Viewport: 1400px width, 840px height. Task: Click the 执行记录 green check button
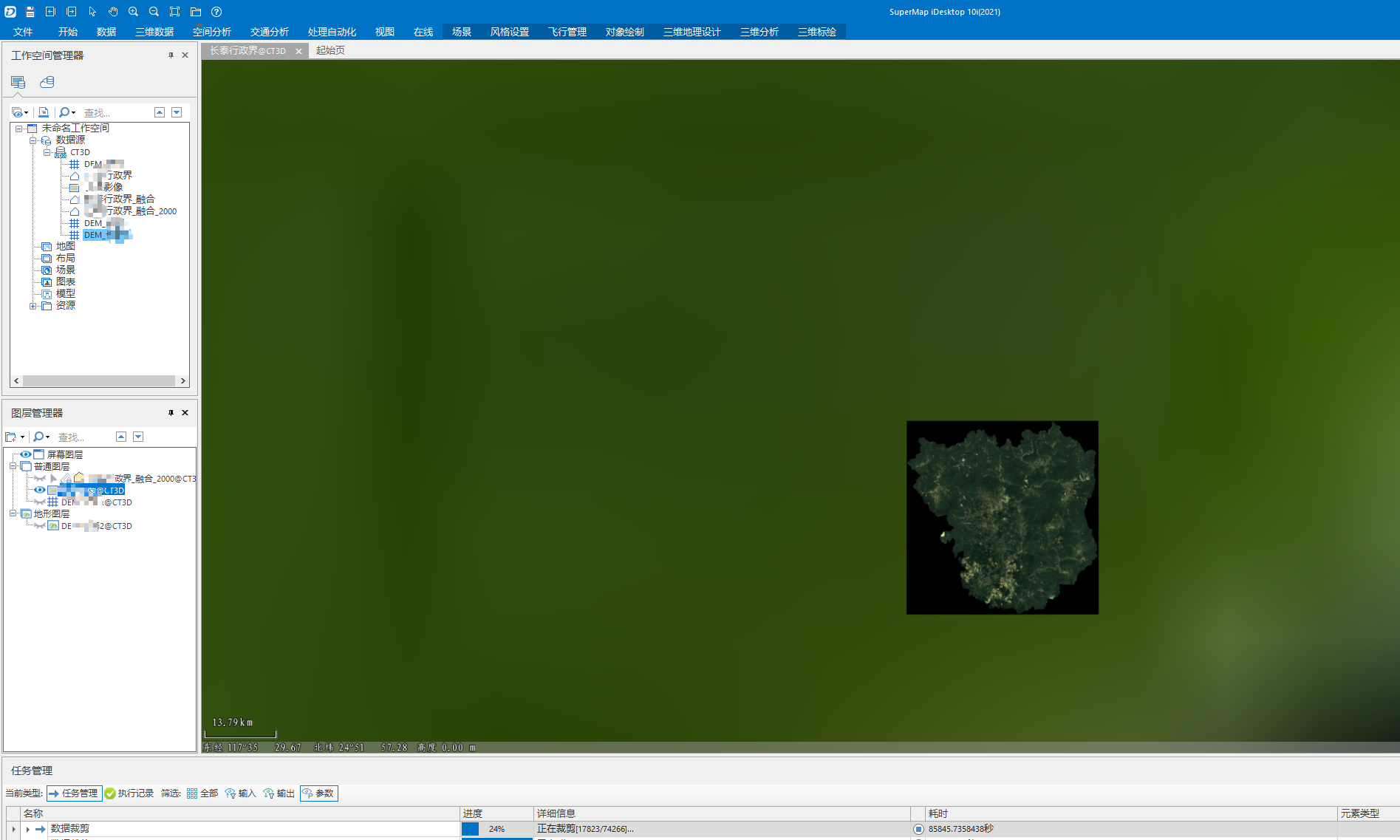click(129, 793)
